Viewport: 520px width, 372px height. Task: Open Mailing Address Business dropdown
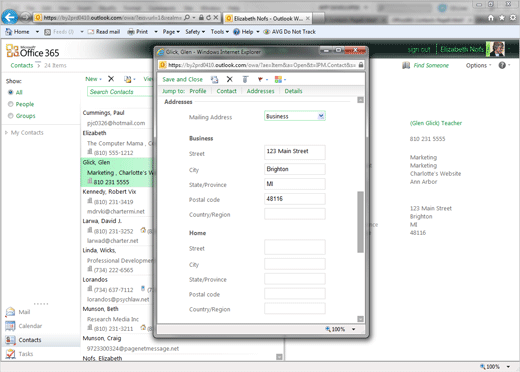tap(321, 116)
